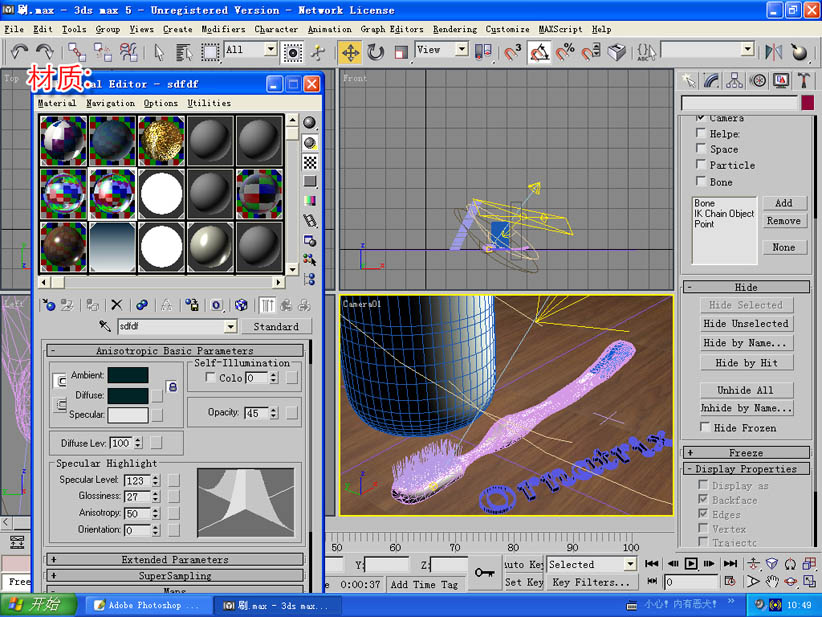Open the View reference coordinate dropdown

tap(461, 49)
